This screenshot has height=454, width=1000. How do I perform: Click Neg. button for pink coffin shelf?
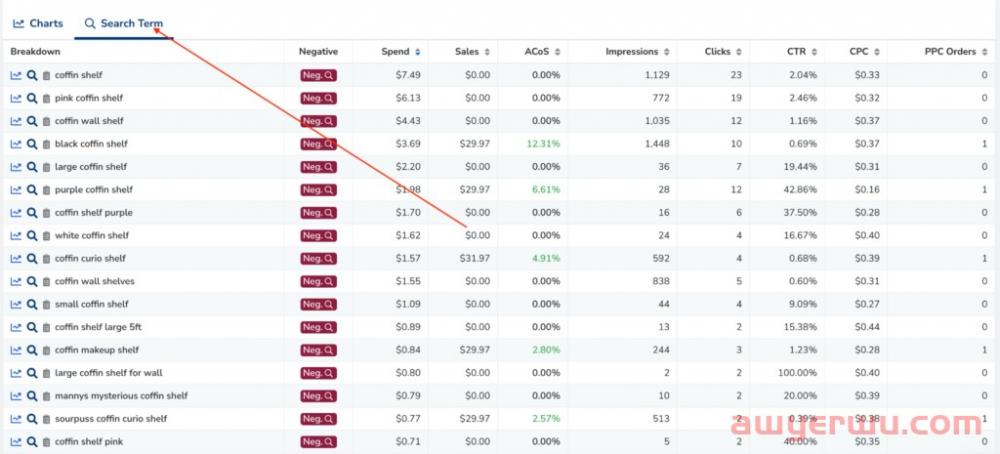[318, 98]
